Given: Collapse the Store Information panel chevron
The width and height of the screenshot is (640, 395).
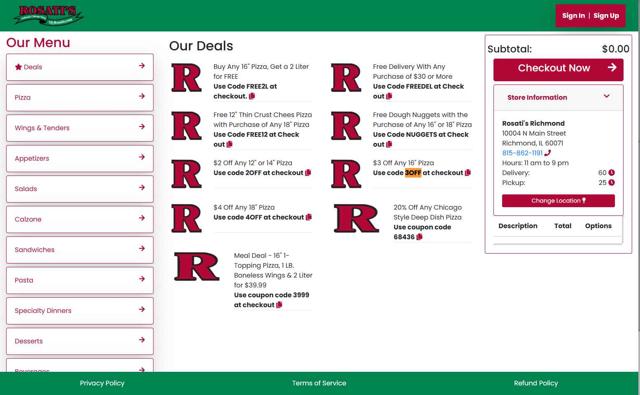Looking at the screenshot, I should (x=607, y=96).
